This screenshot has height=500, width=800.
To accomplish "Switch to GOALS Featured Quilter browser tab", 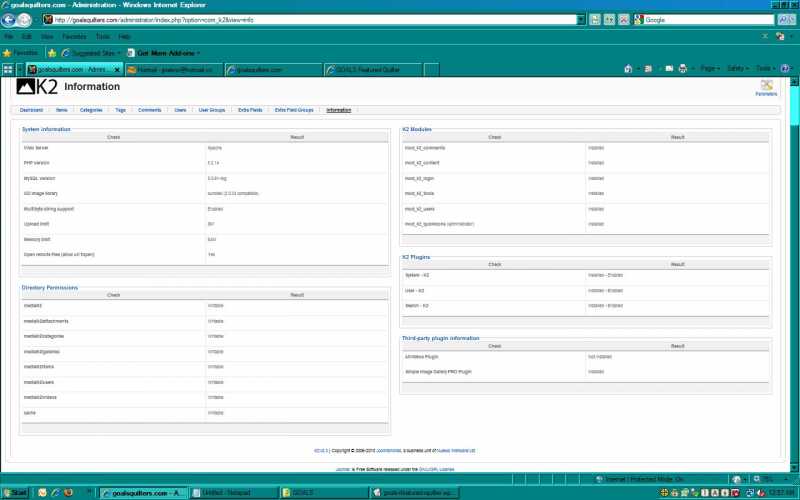I will pos(374,70).
